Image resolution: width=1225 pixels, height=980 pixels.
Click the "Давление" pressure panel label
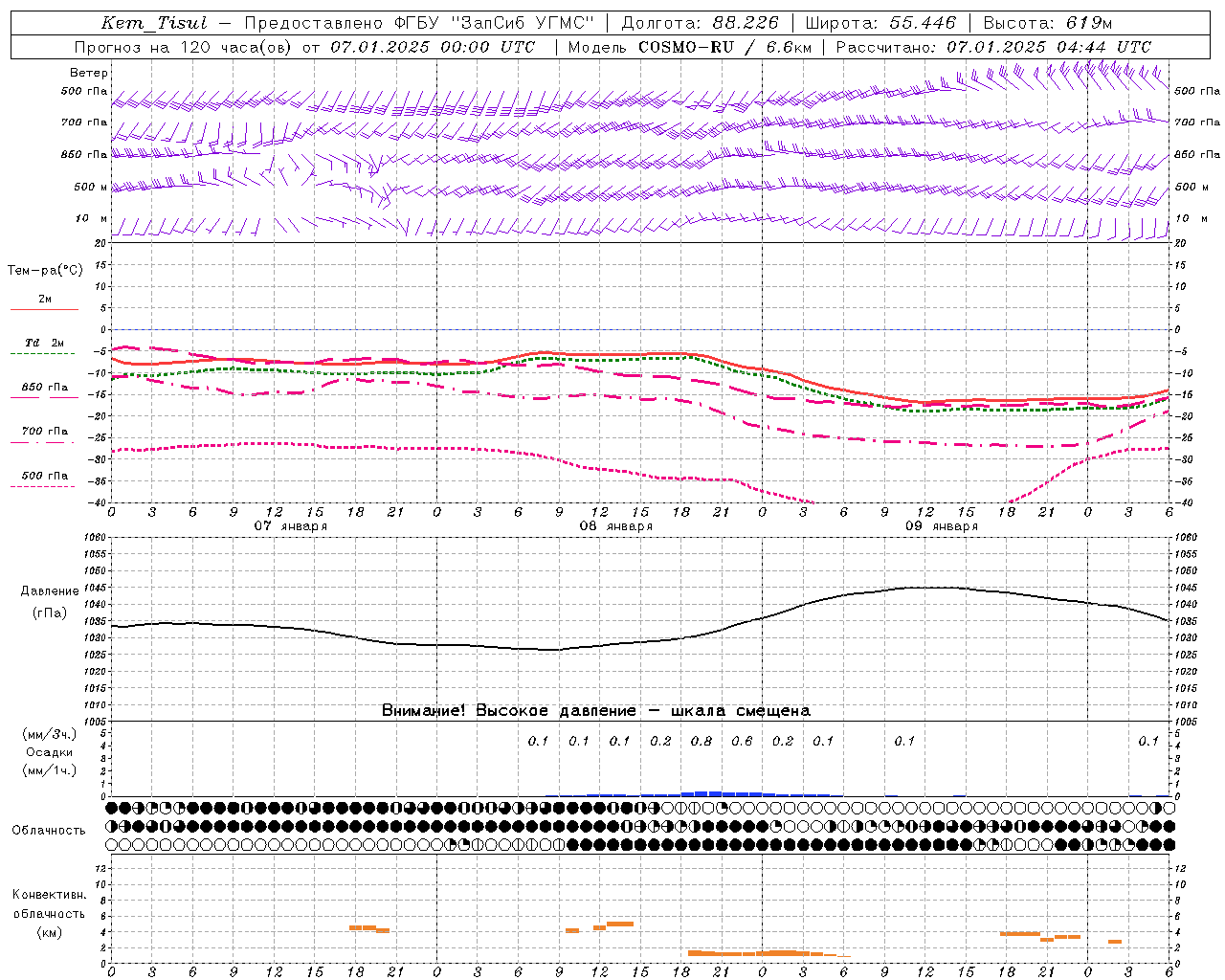pos(50,591)
